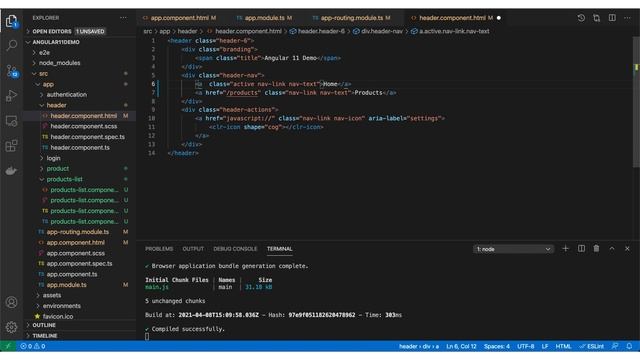Expand the e2e folder

point(80,53)
